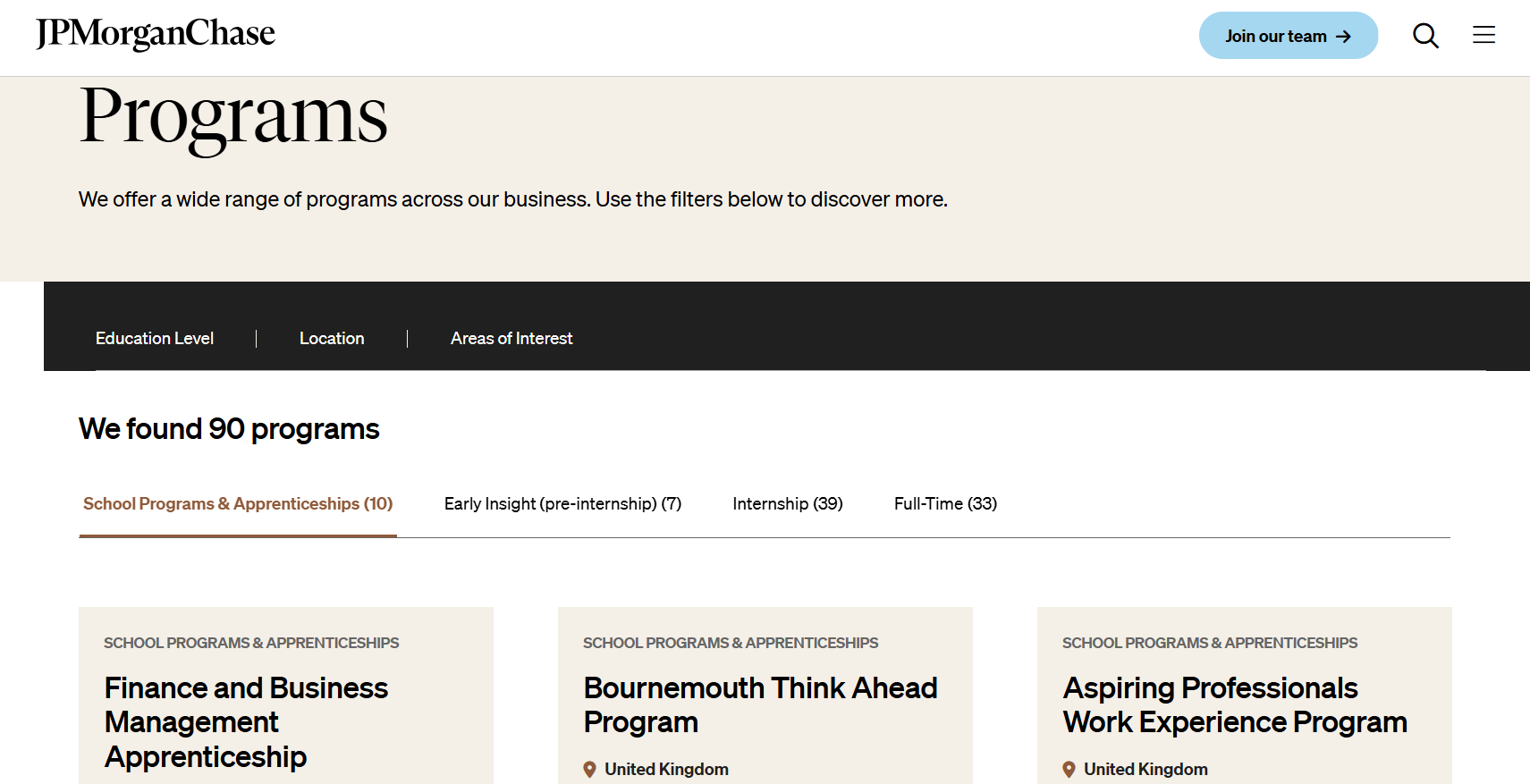Switch to the Full-Time (33) tab
1530x784 pixels.
(x=945, y=504)
